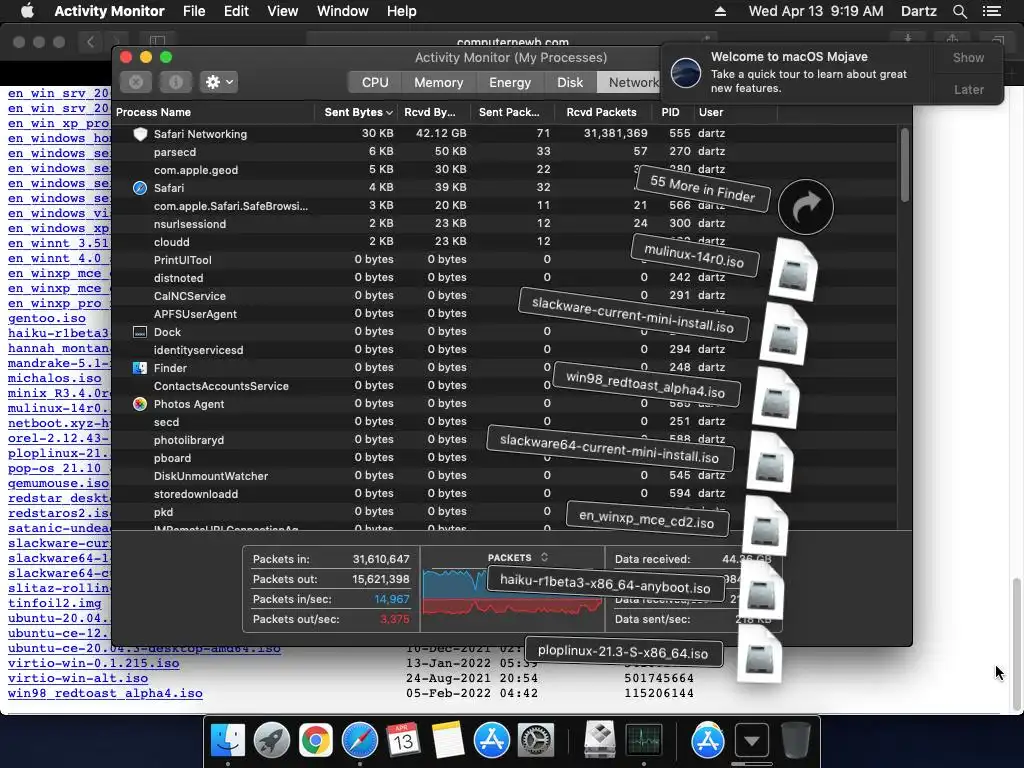Toggle Sent Bytes column sort order
Image resolution: width=1024 pixels, height=768 pixels.
tap(358, 112)
